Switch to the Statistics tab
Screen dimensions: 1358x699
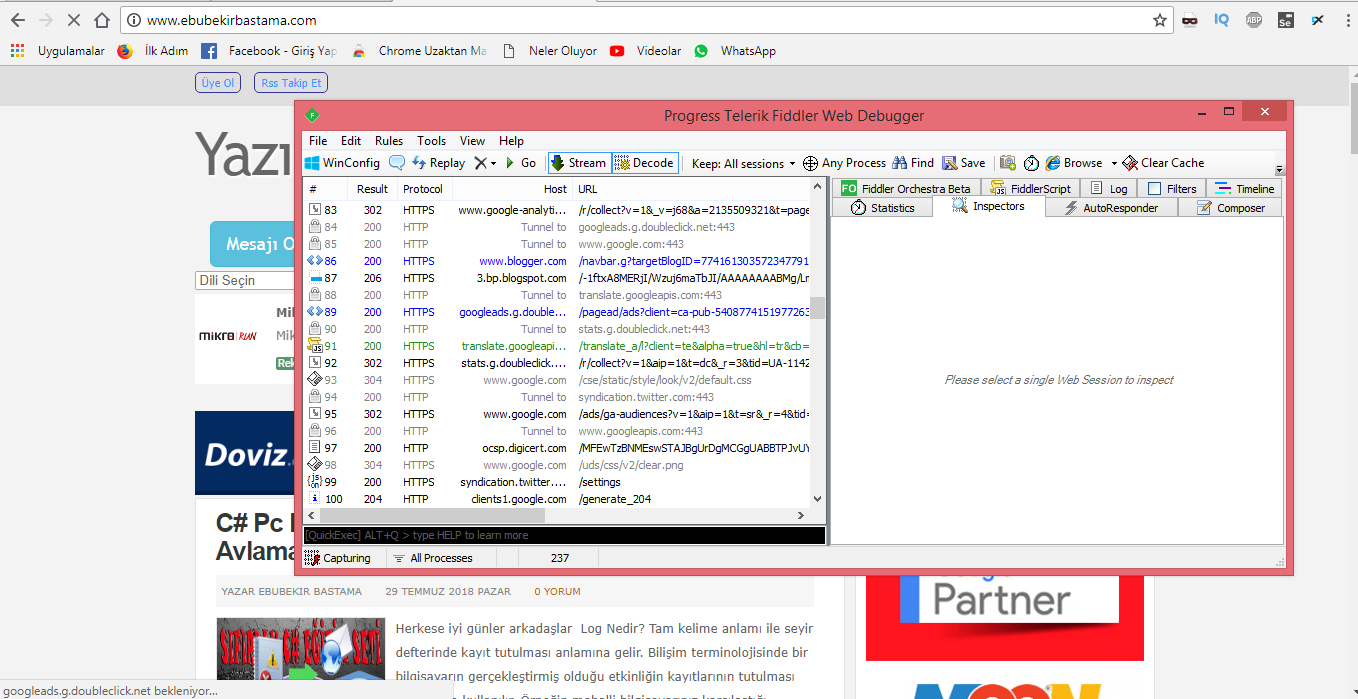(882, 208)
